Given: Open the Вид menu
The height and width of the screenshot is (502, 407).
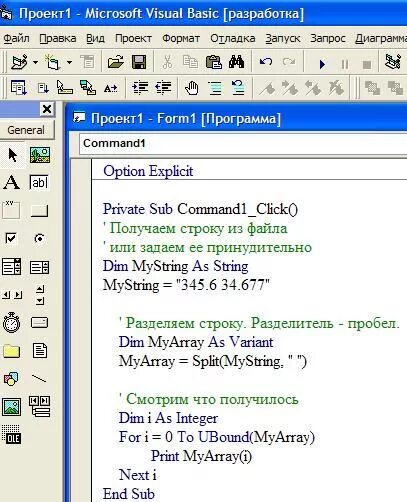Looking at the screenshot, I should (95, 39).
